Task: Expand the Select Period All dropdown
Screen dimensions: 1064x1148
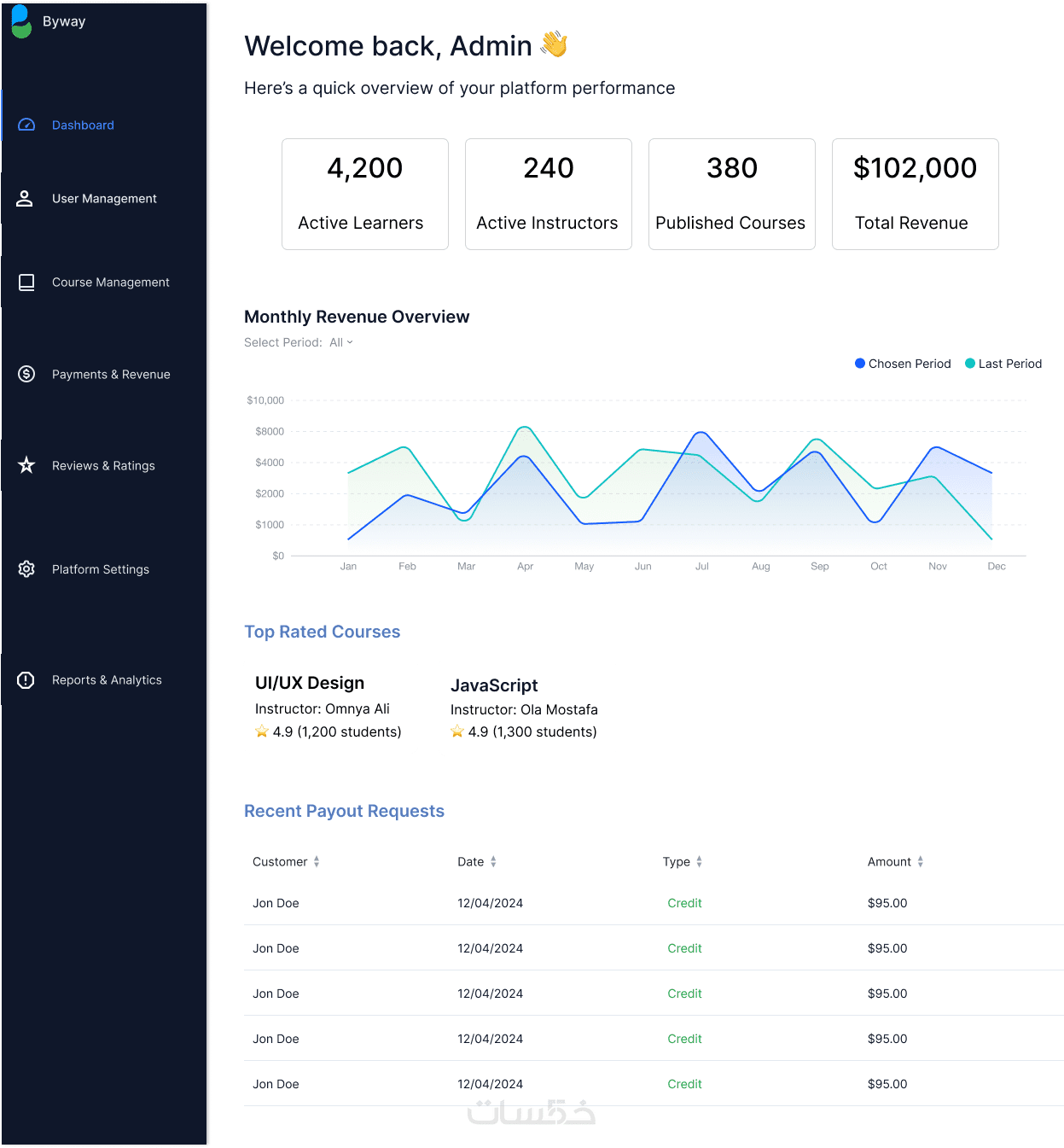Action: (x=341, y=342)
